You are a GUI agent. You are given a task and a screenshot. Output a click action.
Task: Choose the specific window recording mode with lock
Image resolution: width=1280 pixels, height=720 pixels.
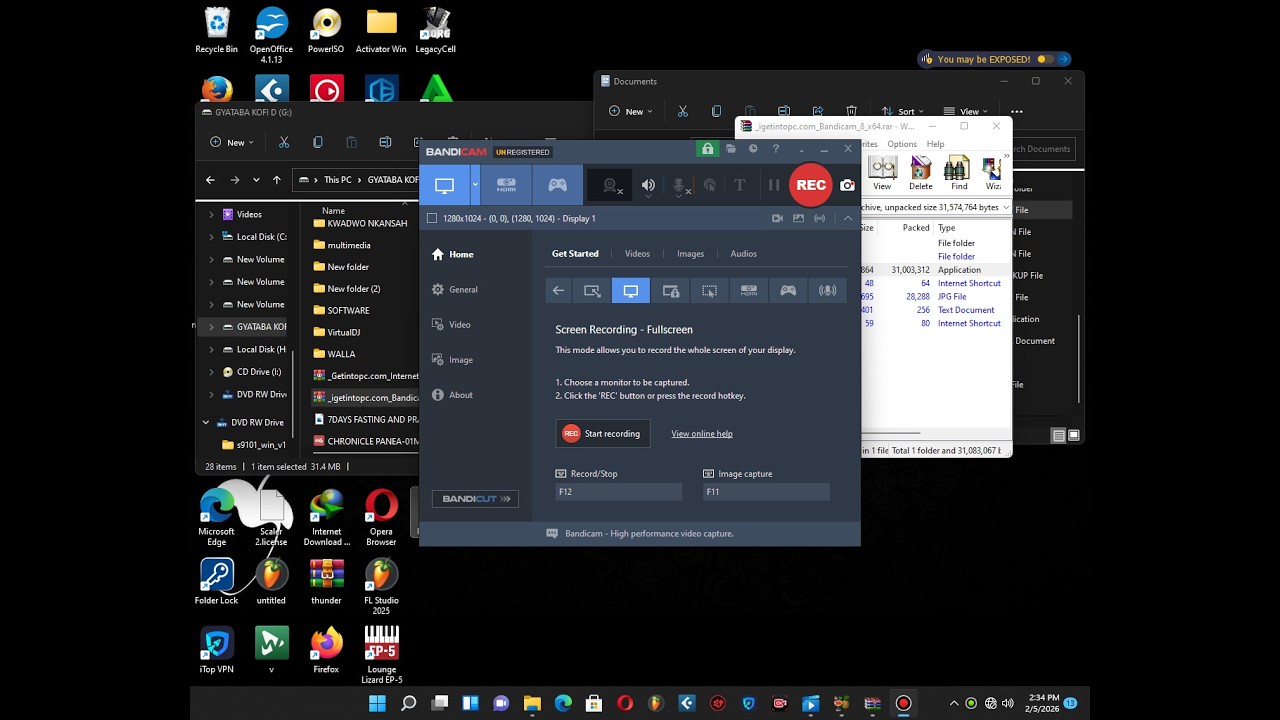[670, 291]
